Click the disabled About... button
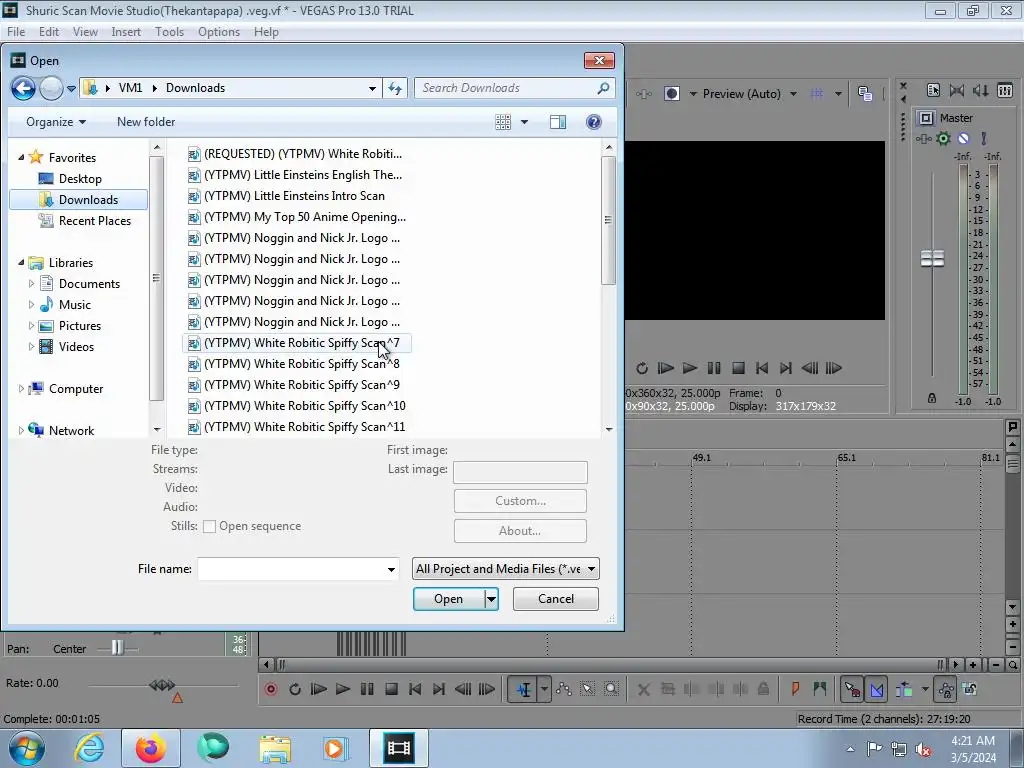The height and width of the screenshot is (768, 1024). (520, 531)
